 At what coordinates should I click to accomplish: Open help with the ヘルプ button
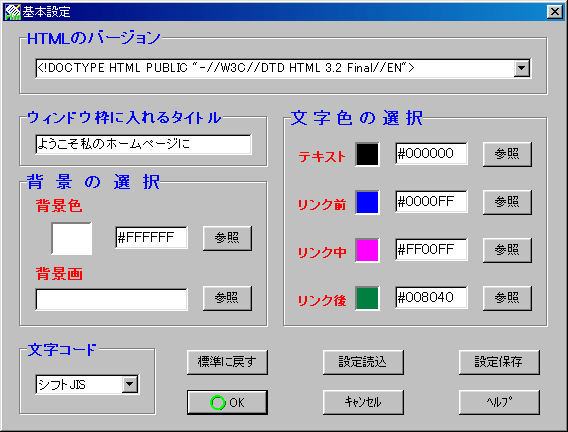point(499,402)
